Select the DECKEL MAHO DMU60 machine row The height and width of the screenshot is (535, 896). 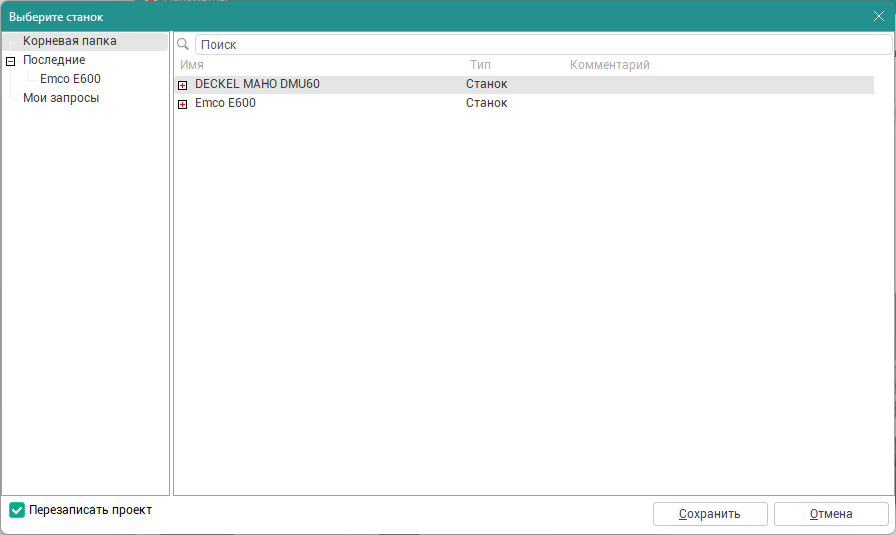pyautogui.click(x=257, y=84)
